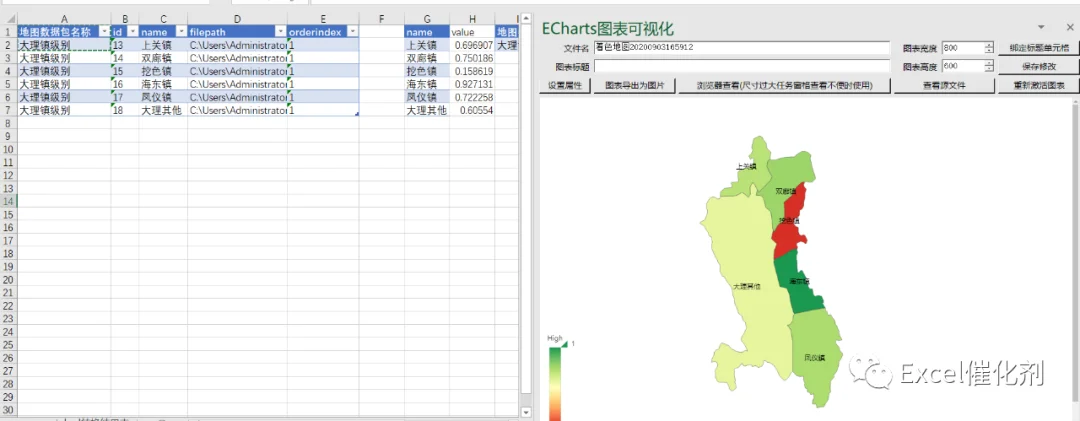Select row 14 header
The width and height of the screenshot is (1080, 421).
(x=8, y=201)
